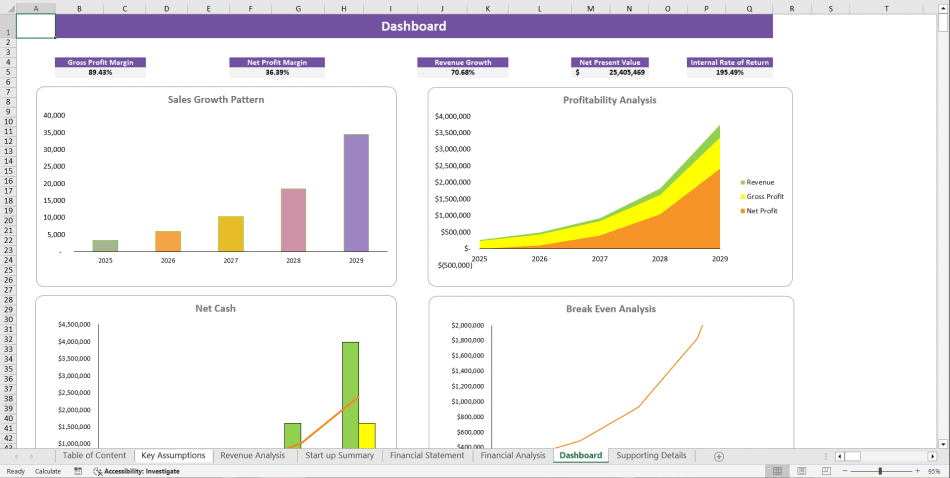Open the Table of Content sheet tab

(94, 455)
